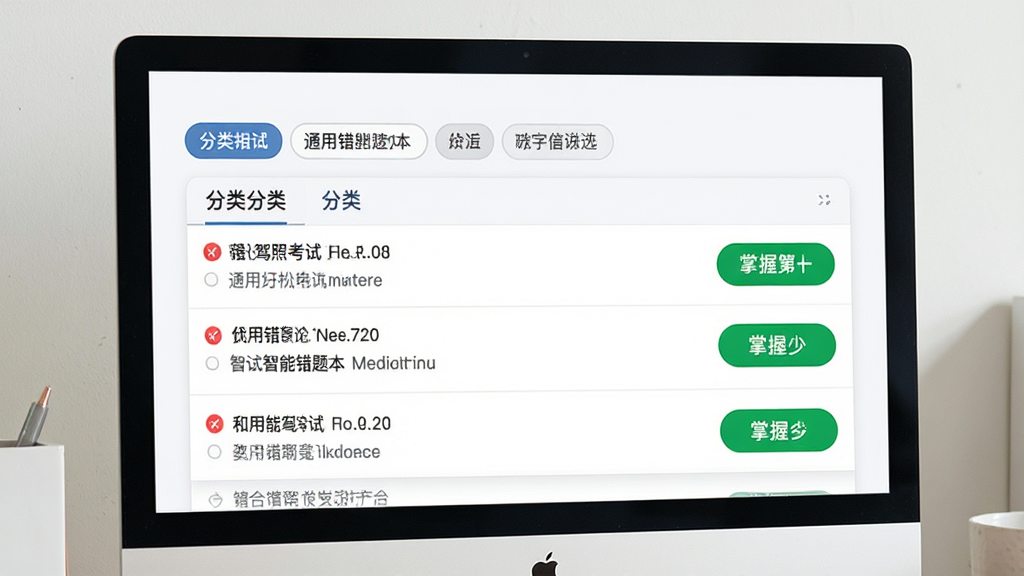The width and height of the screenshot is (1024, 576).
Task: Click the red X icon beside He.P..08
Action: [212, 252]
